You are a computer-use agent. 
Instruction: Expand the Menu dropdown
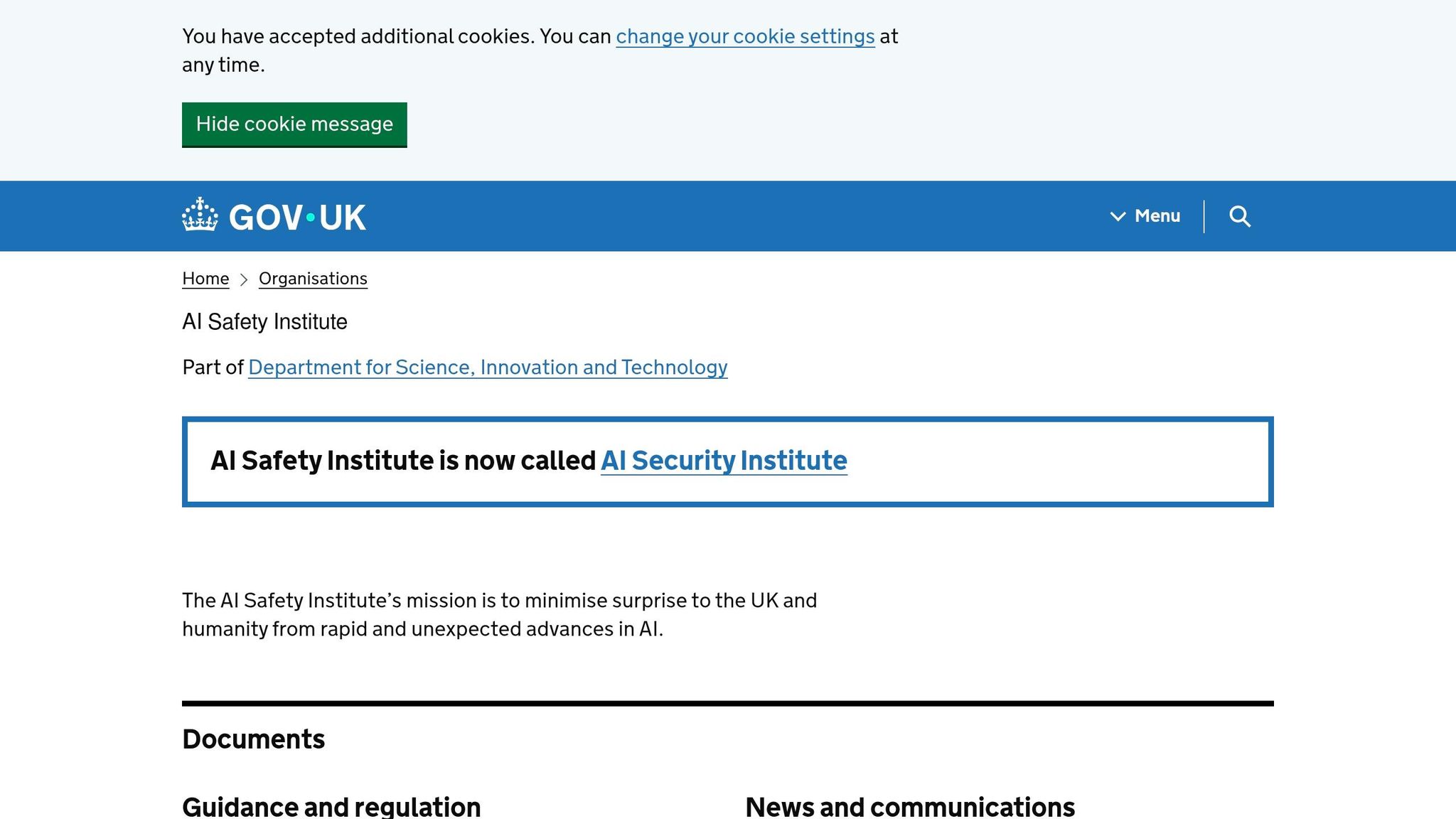click(x=1146, y=216)
